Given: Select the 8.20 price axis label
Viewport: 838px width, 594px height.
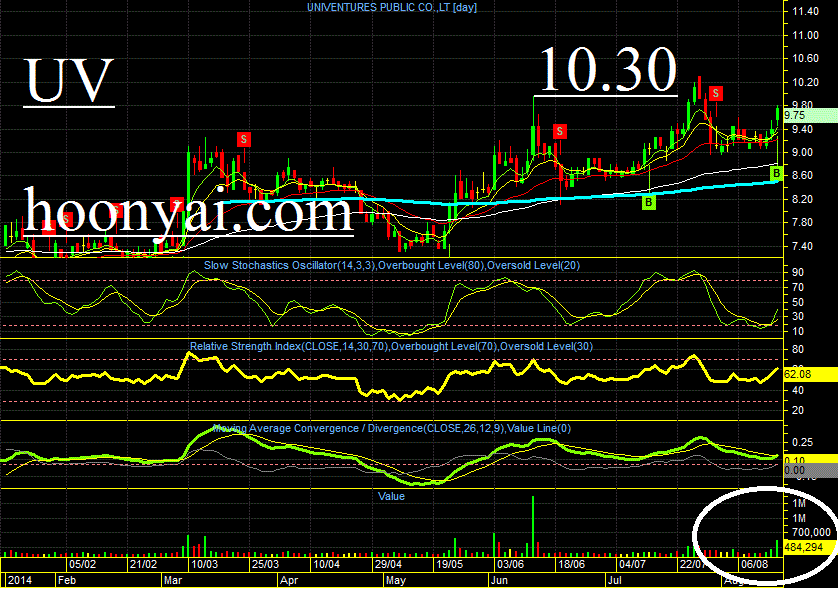Looking at the screenshot, I should point(802,199).
